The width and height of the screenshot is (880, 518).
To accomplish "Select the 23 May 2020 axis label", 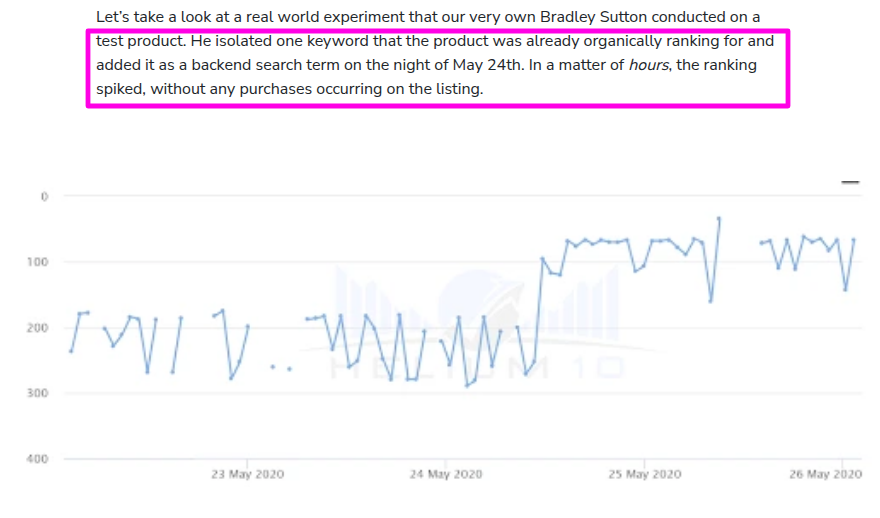I will tap(248, 474).
